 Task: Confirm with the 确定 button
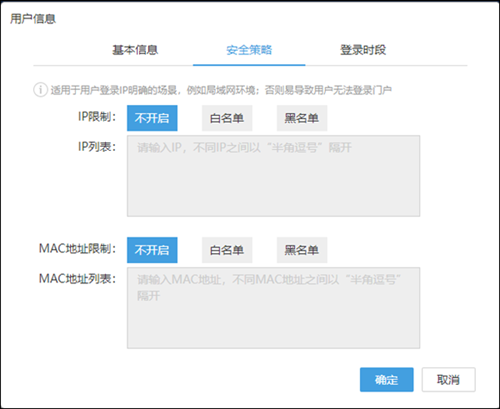387,380
